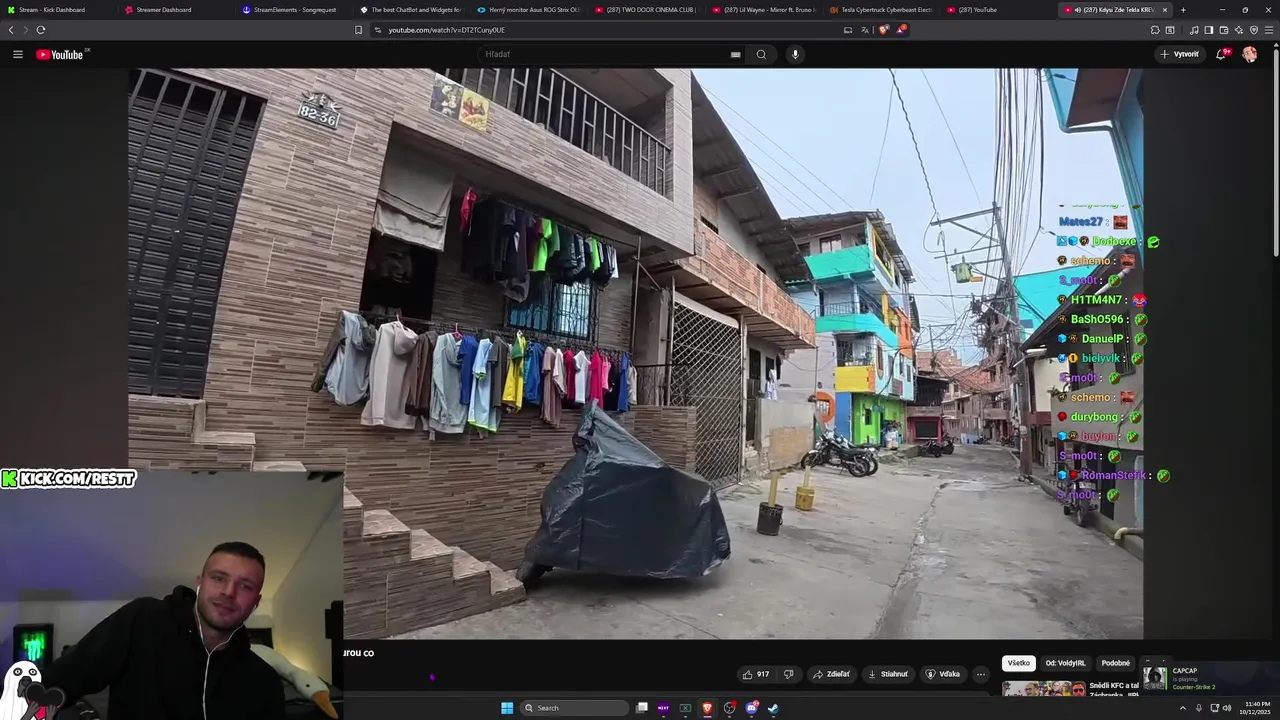1280x720 pixels.
Task: Select the Všetko filter chip
Action: (1018, 663)
